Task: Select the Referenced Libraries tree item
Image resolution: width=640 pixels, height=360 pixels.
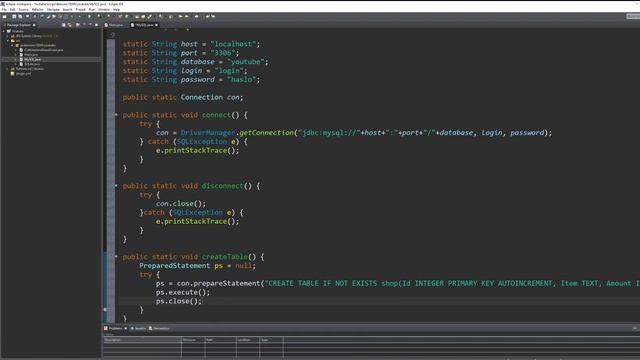Action: coord(30,69)
